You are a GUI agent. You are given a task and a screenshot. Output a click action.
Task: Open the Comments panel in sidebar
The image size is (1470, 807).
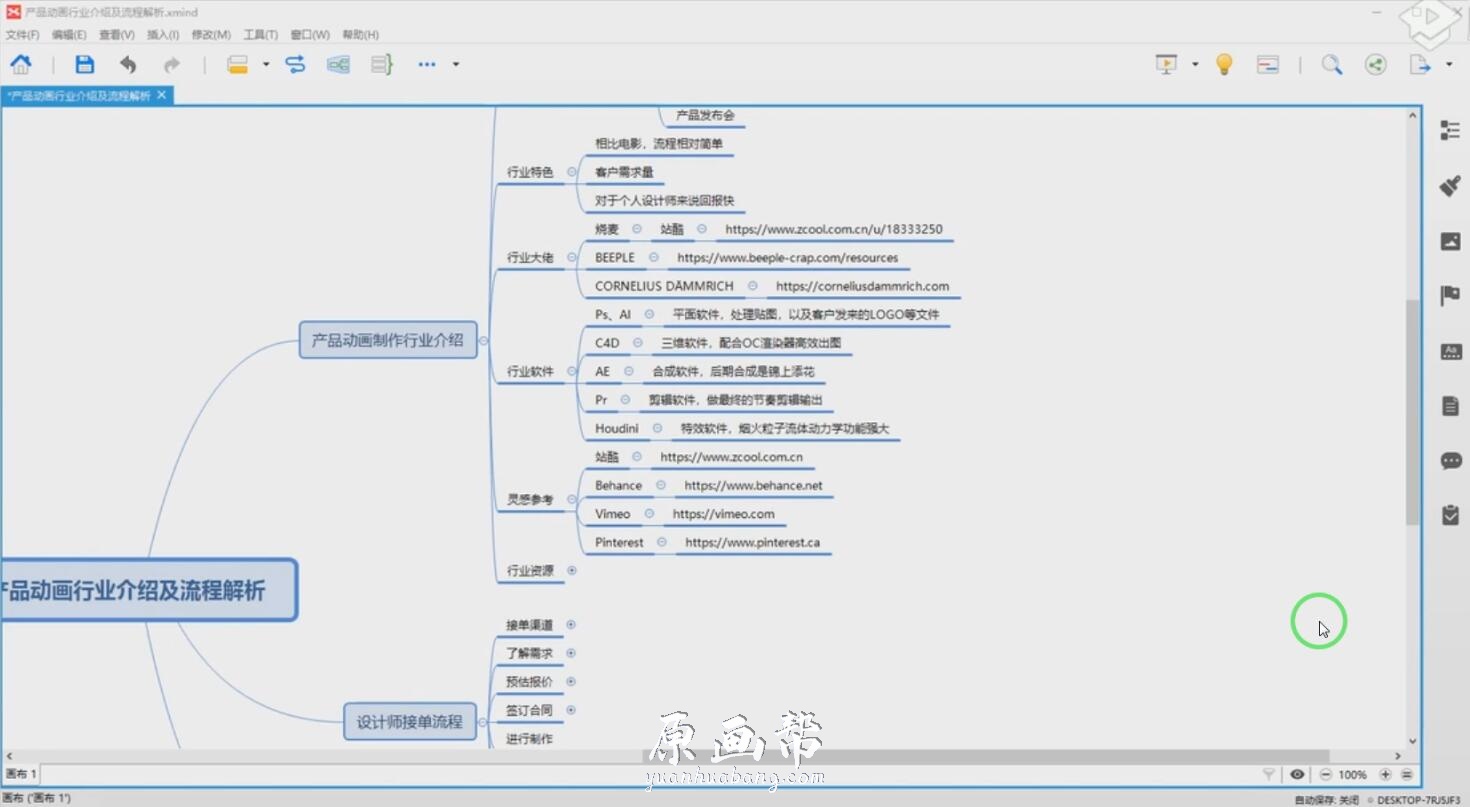tap(1450, 461)
